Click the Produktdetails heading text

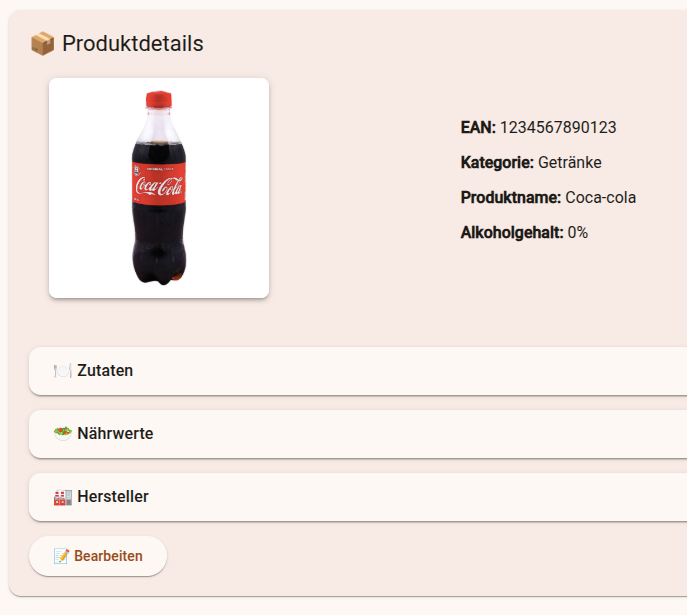(133, 44)
